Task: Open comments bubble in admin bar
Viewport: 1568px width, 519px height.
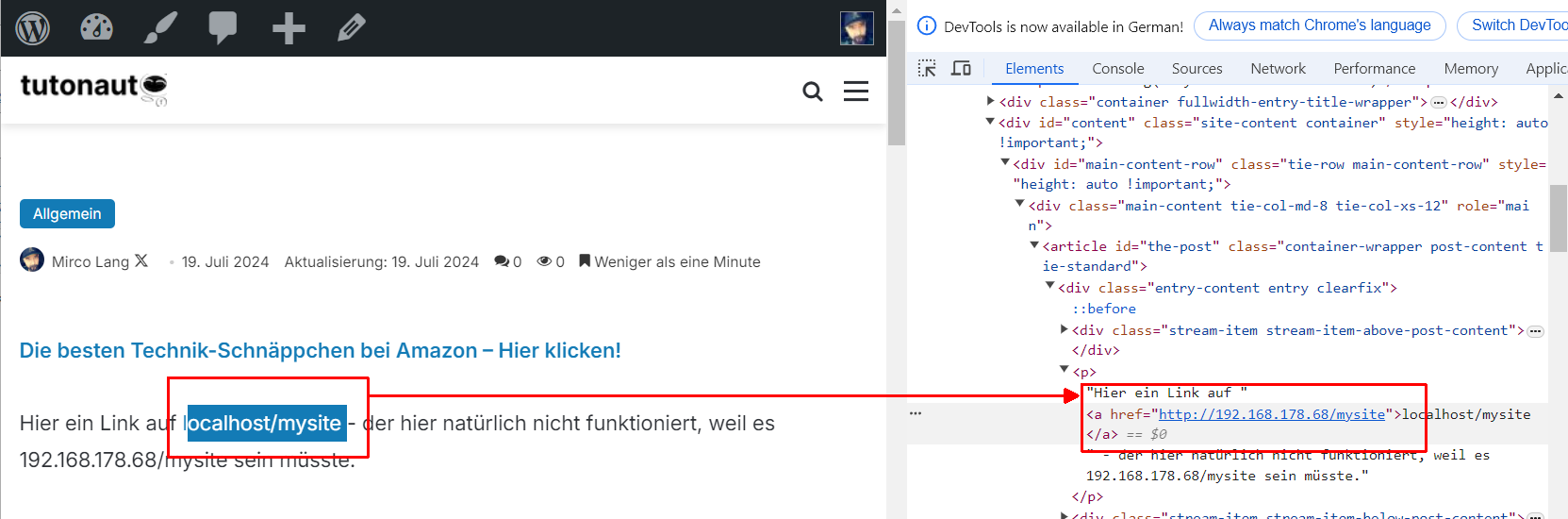Action: pyautogui.click(x=223, y=27)
